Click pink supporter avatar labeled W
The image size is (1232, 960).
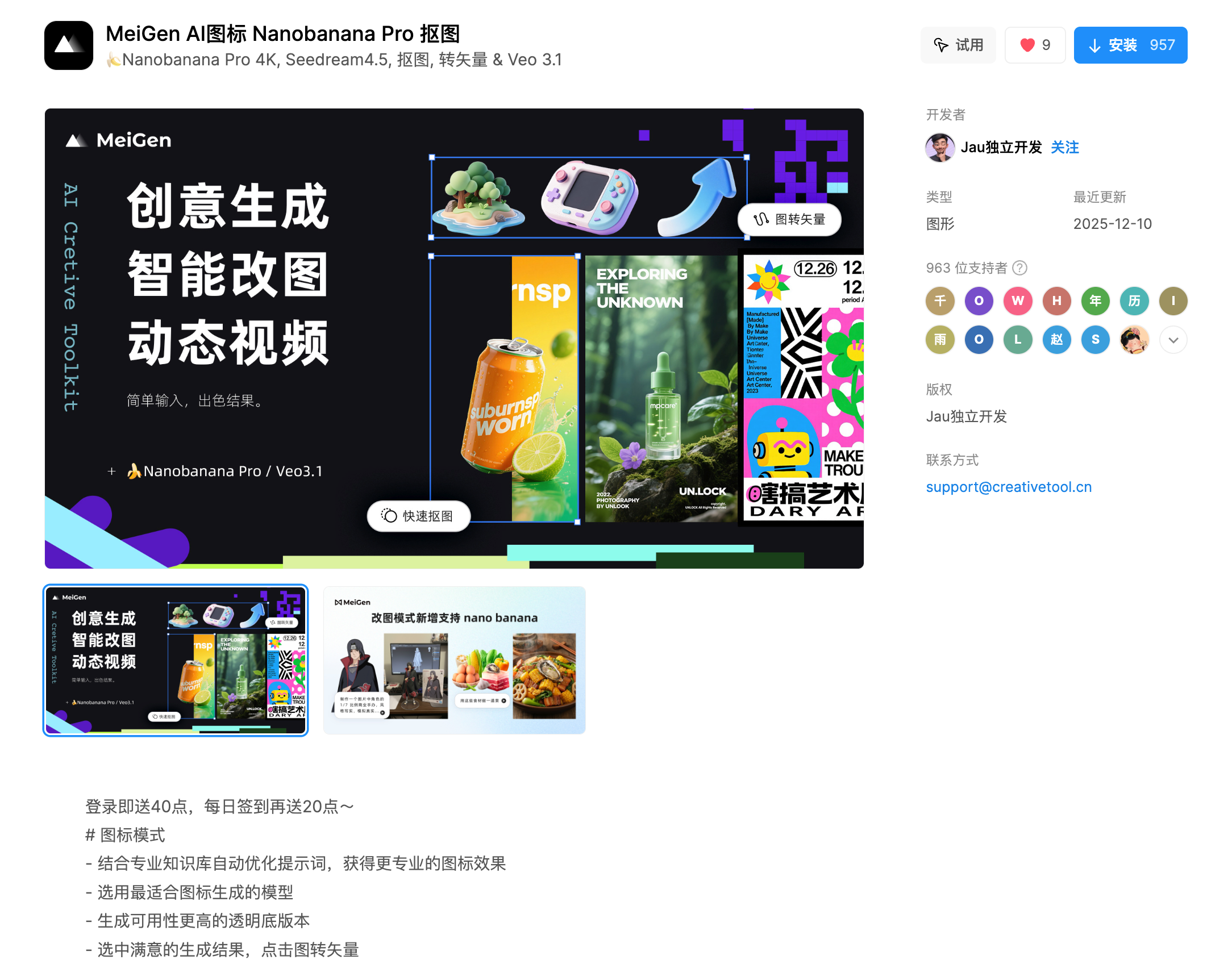[1018, 301]
